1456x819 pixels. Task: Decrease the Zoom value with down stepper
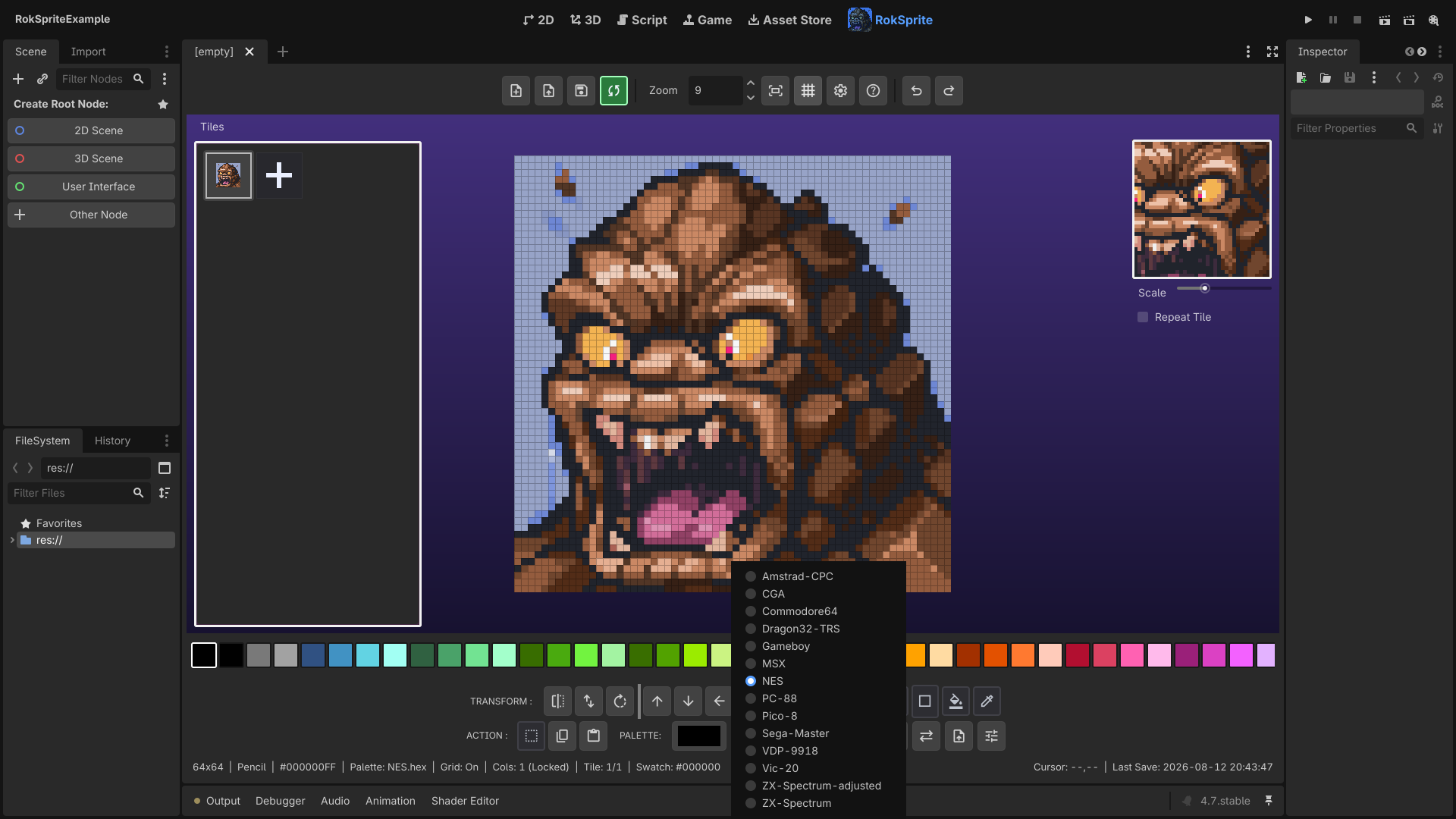tap(750, 98)
